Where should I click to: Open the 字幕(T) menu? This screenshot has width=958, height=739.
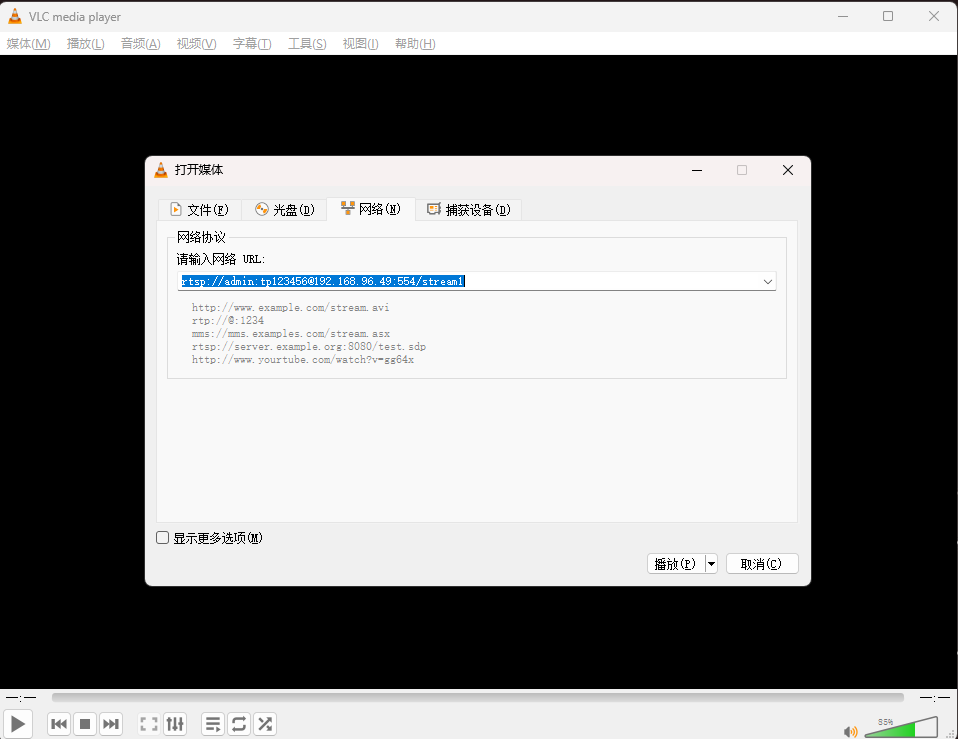point(252,43)
